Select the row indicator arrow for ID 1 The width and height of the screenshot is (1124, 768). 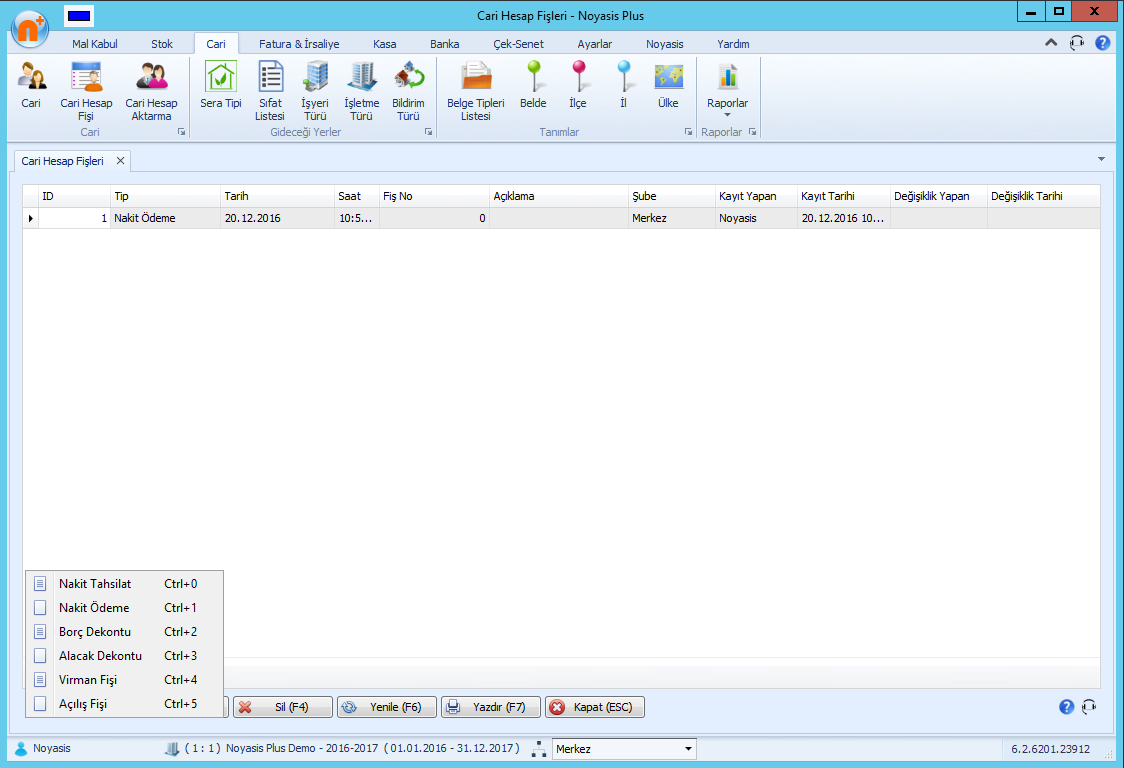[x=31, y=218]
